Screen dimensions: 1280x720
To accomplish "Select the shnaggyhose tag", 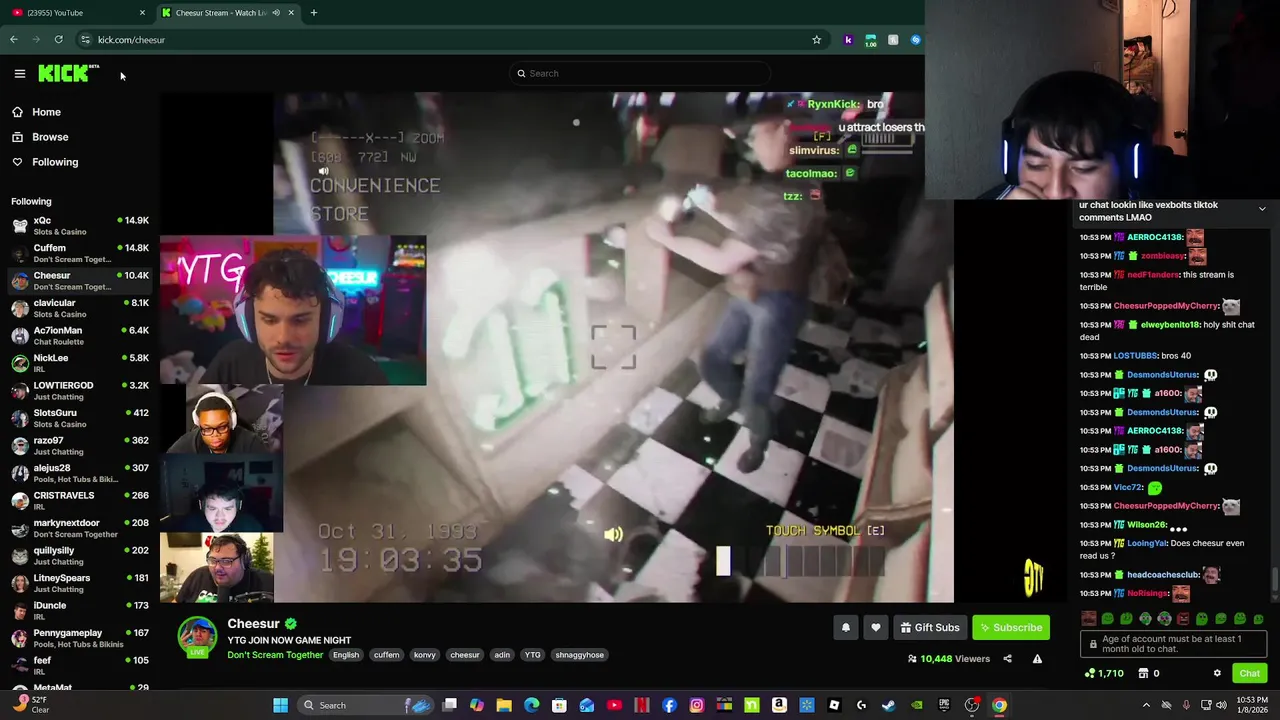I will tap(580, 655).
